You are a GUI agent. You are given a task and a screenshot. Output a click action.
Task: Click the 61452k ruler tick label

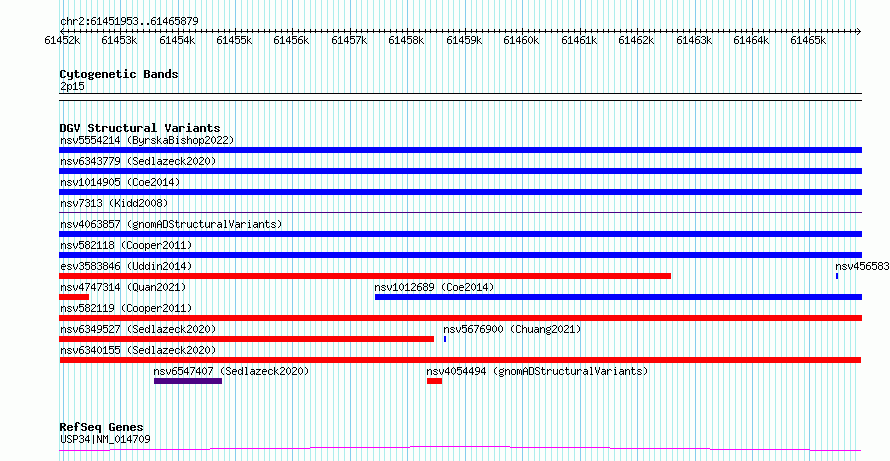tap(61, 40)
